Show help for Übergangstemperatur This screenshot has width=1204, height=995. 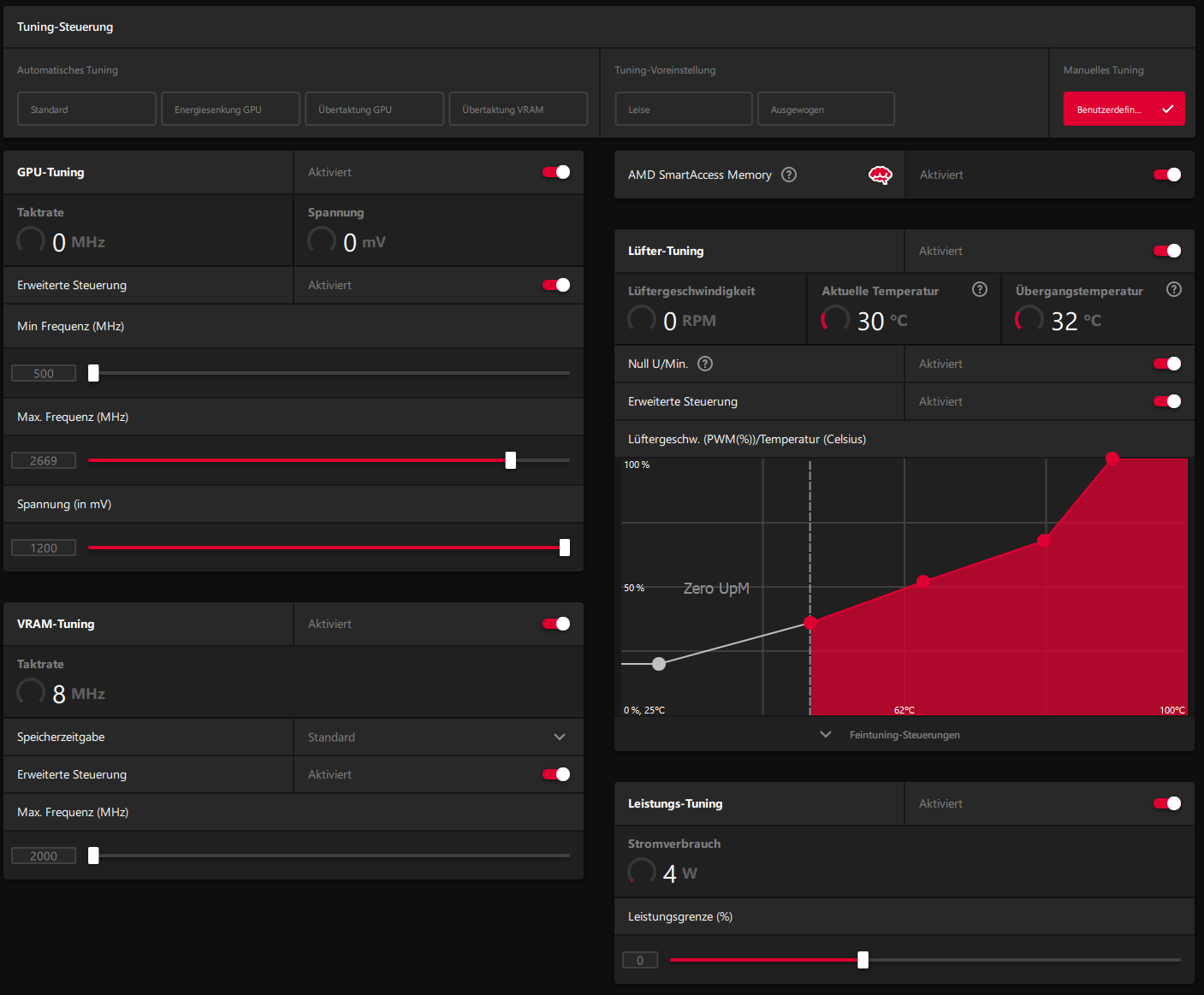(x=1174, y=289)
